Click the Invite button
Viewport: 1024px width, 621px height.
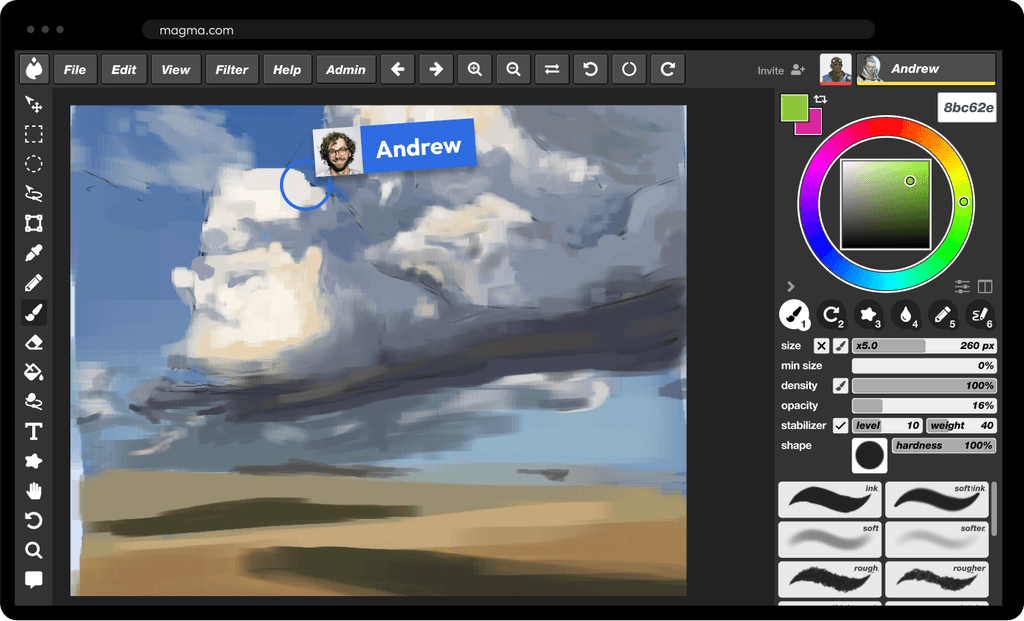[x=780, y=70]
